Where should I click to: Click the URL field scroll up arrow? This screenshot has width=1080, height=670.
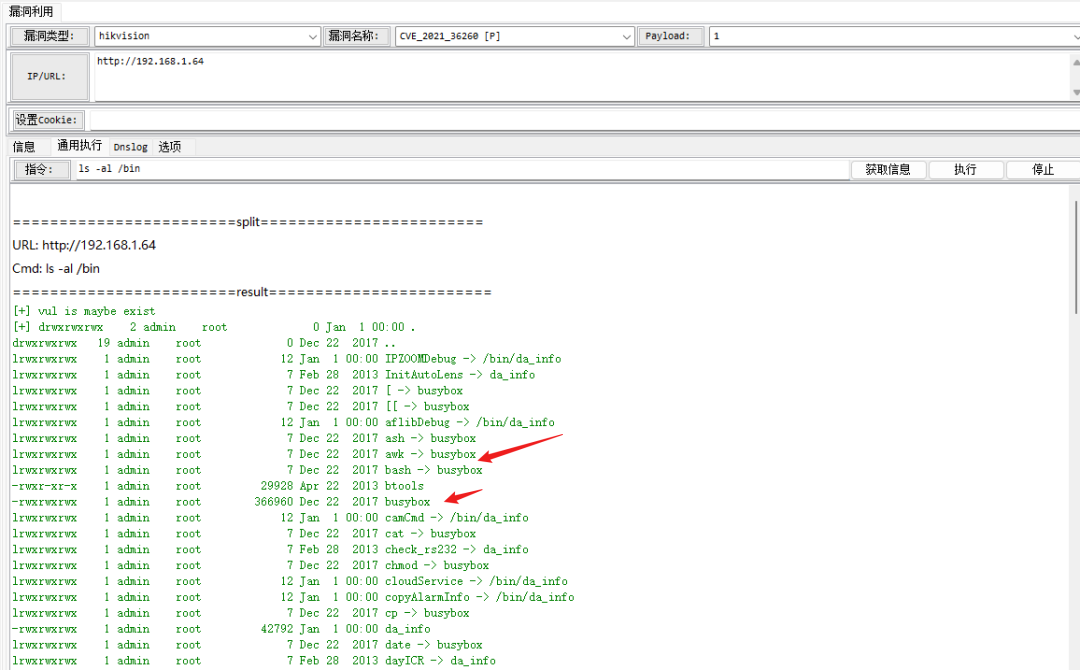[x=1075, y=61]
